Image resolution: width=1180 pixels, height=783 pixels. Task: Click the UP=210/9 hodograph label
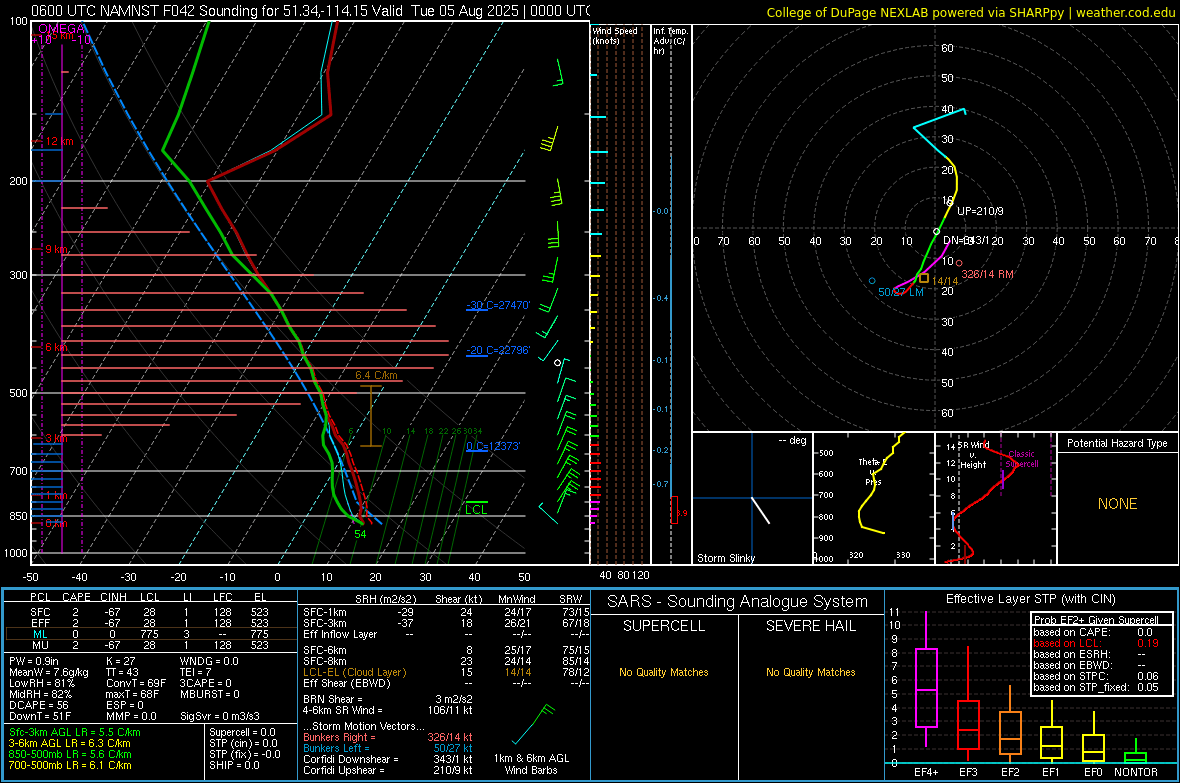(980, 211)
